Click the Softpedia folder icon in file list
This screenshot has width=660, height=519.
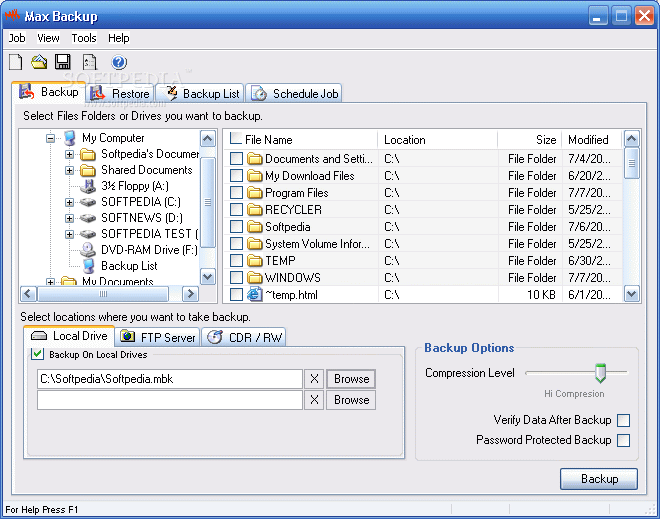pyautogui.click(x=254, y=227)
